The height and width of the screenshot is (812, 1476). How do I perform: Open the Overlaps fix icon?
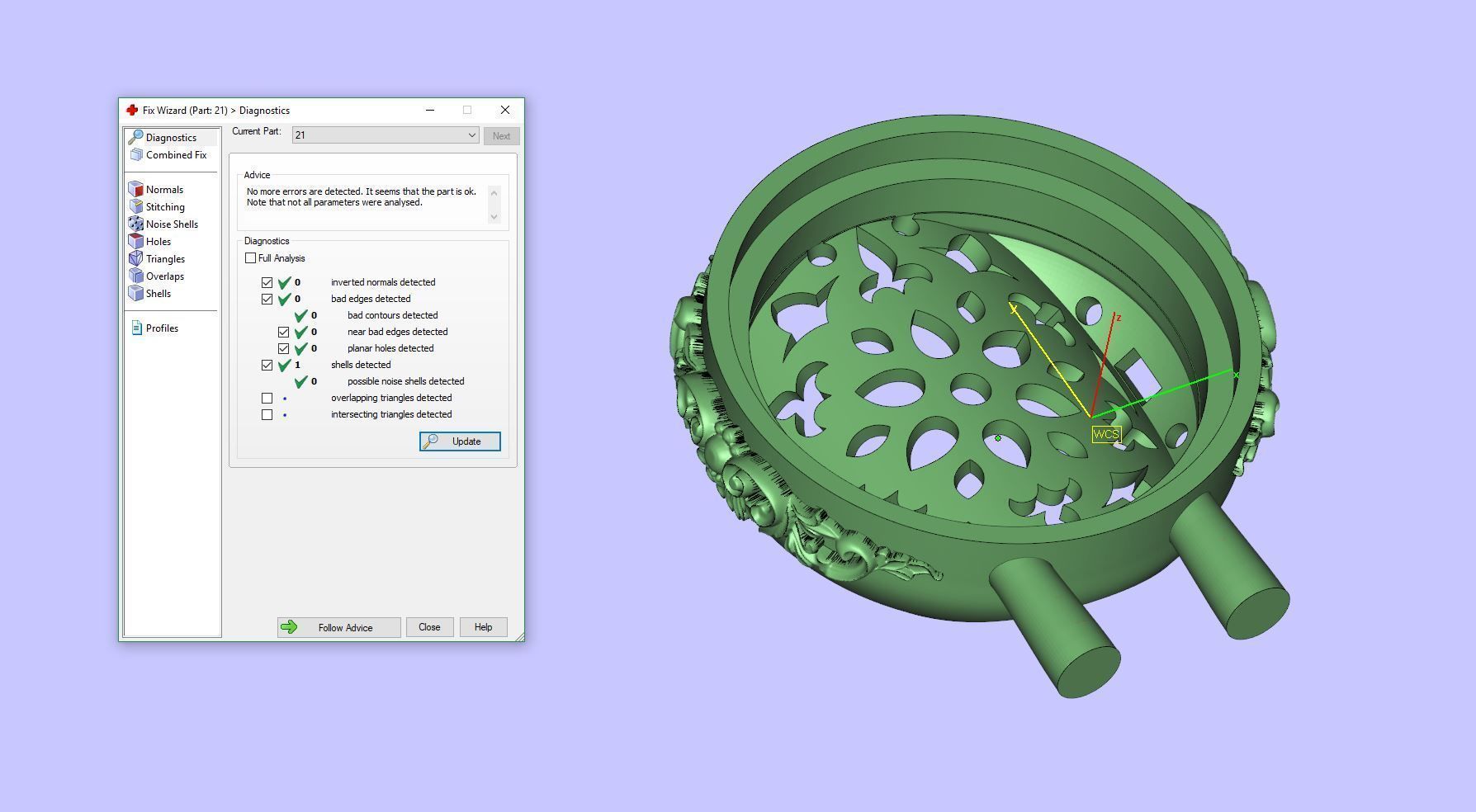click(136, 276)
